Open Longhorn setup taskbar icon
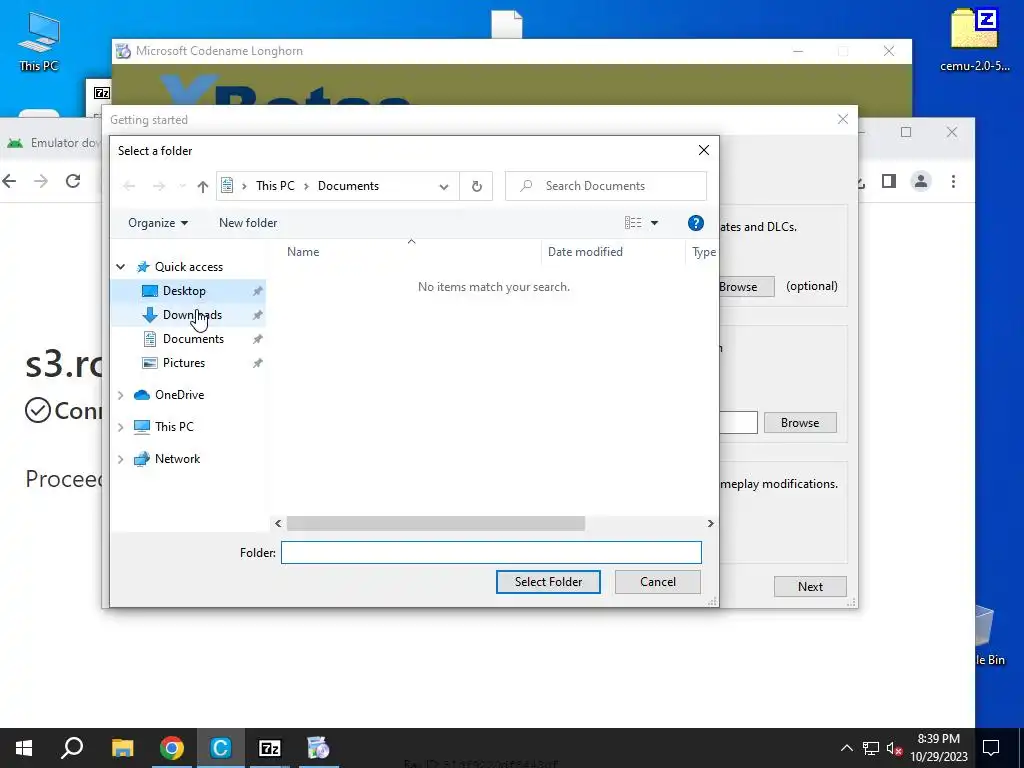The image size is (1024, 768). click(x=319, y=748)
